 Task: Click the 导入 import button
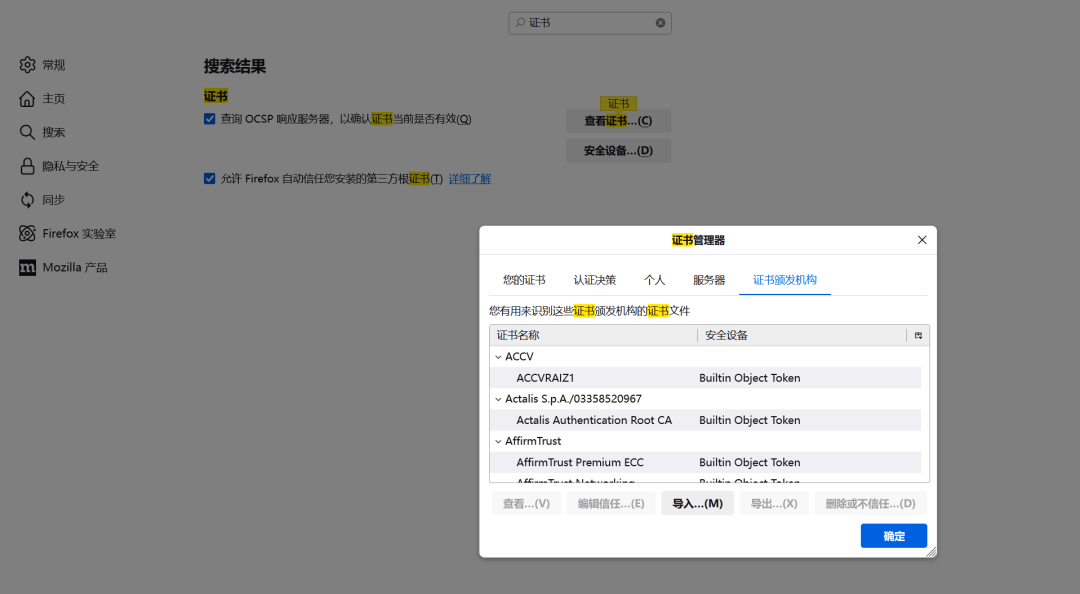click(697, 504)
